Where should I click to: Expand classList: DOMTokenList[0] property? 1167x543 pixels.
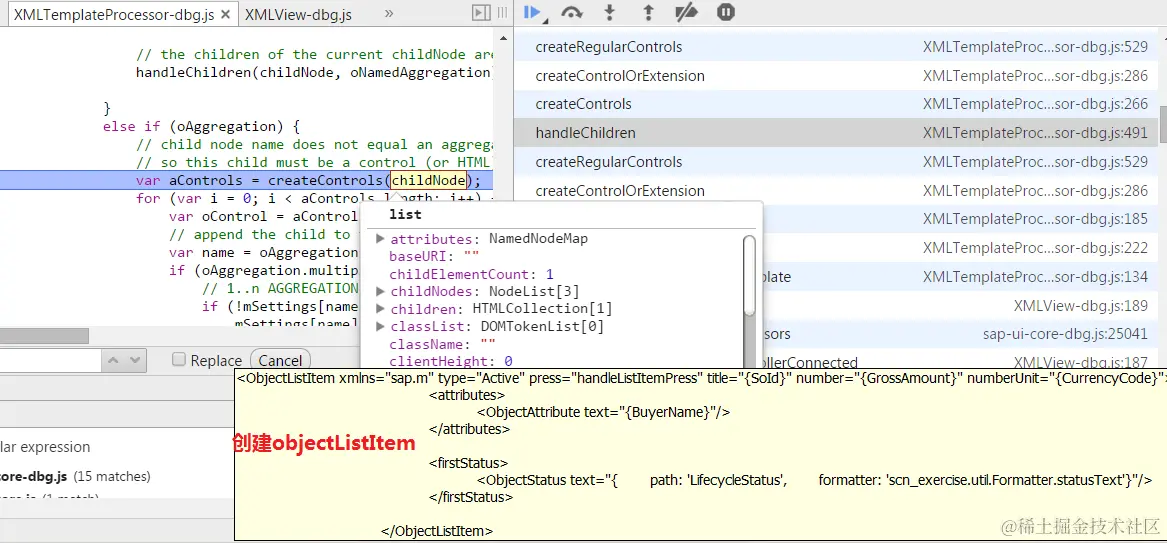coord(380,326)
